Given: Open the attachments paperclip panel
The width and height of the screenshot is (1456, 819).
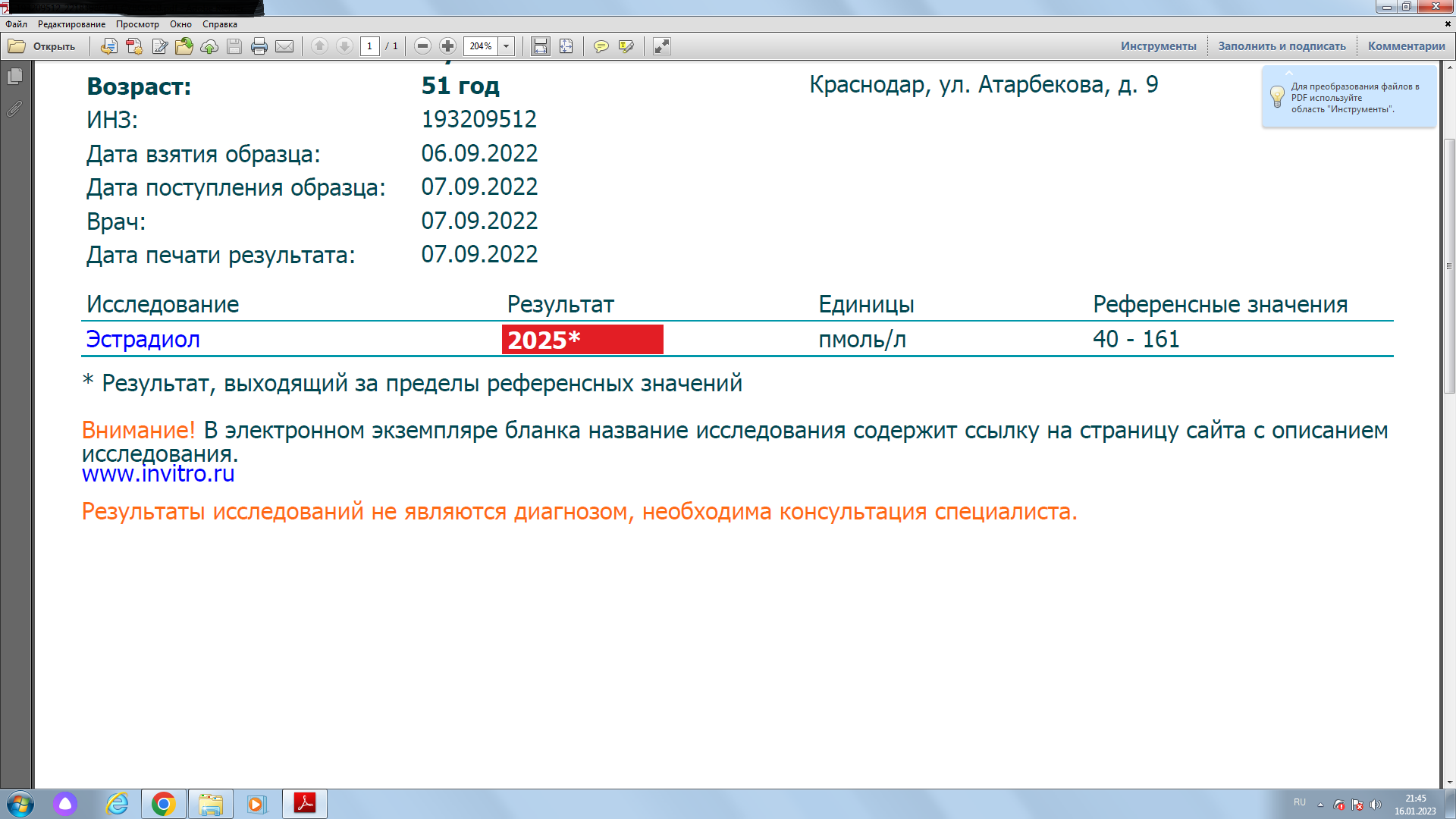Looking at the screenshot, I should coord(14,109).
